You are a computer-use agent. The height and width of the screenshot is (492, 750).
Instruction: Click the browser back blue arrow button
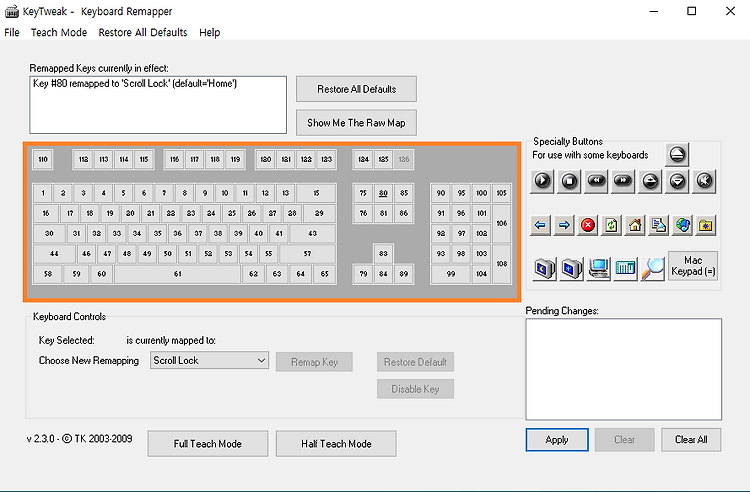[x=540, y=225]
